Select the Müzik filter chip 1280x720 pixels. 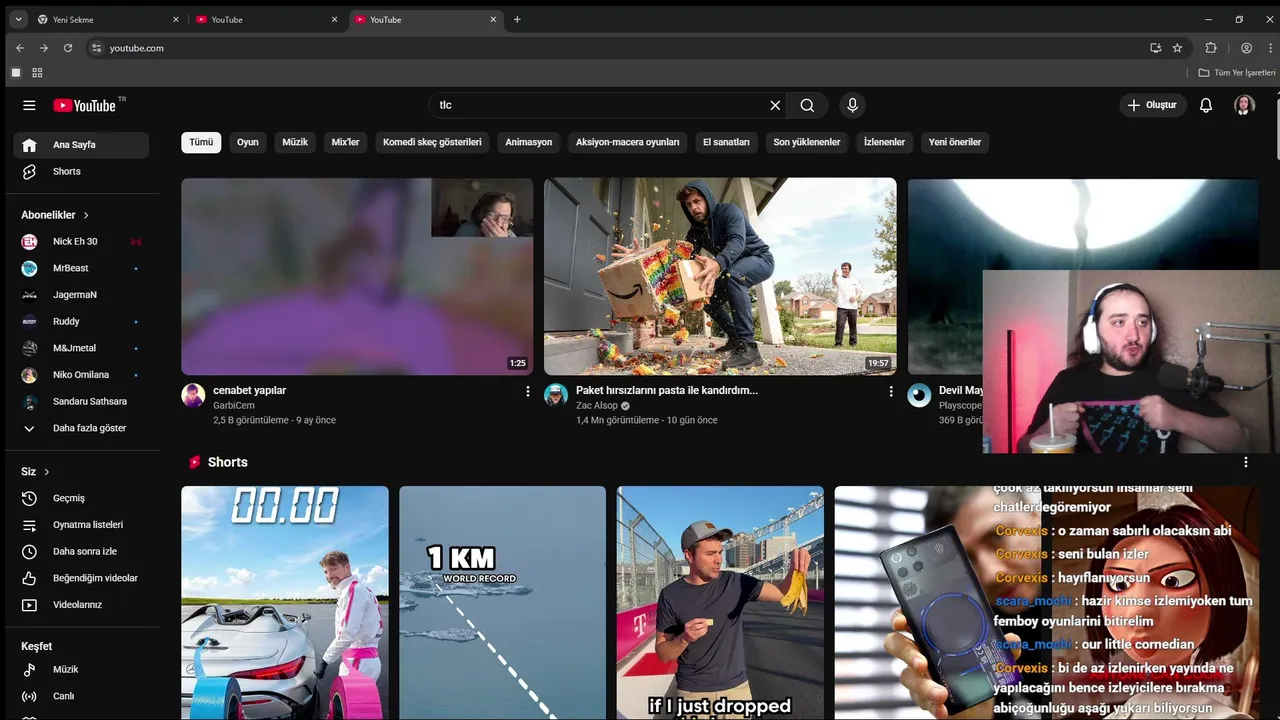[295, 142]
